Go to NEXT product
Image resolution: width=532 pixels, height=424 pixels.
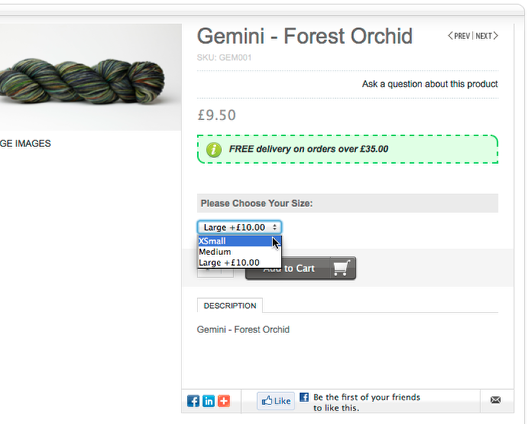487,36
